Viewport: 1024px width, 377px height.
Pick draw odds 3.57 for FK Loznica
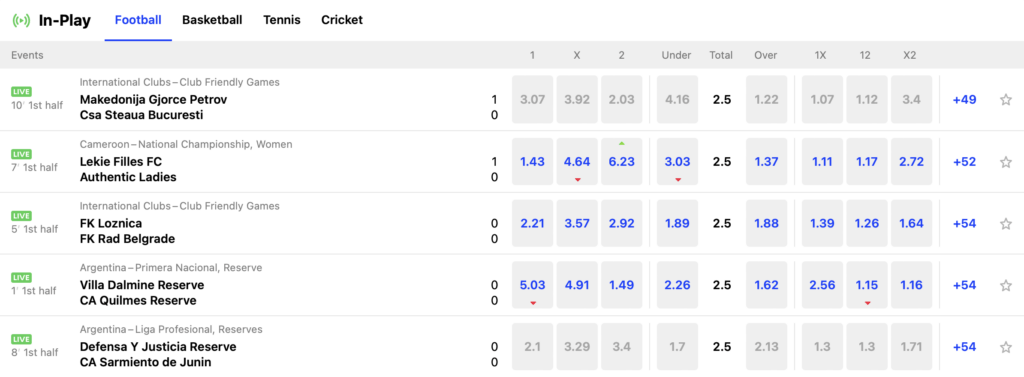pyautogui.click(x=577, y=223)
